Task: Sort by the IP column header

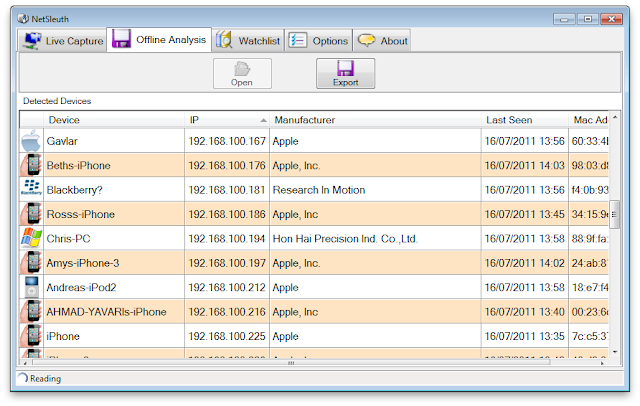Action: [x=227, y=120]
